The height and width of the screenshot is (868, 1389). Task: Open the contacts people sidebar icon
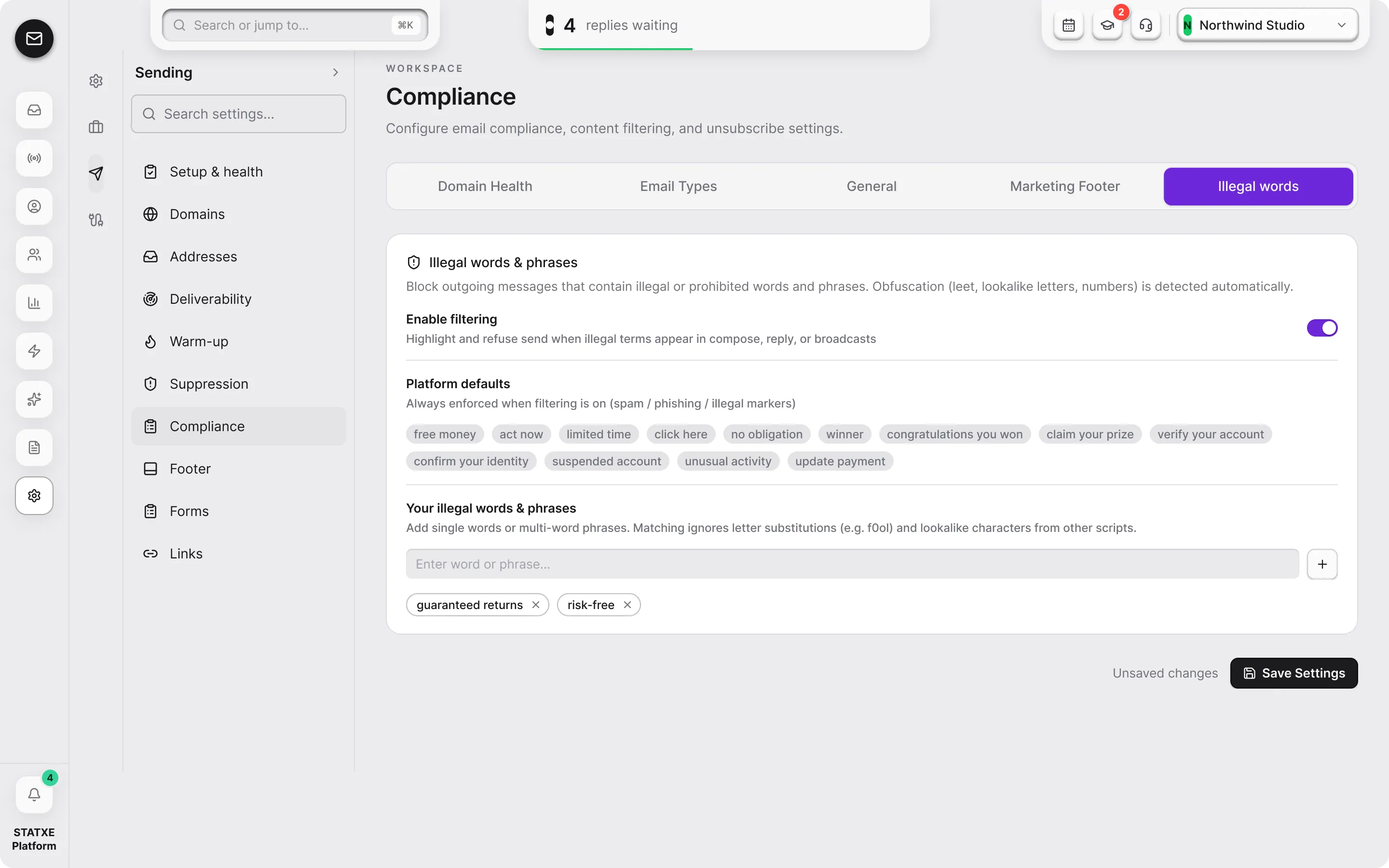coord(34,254)
